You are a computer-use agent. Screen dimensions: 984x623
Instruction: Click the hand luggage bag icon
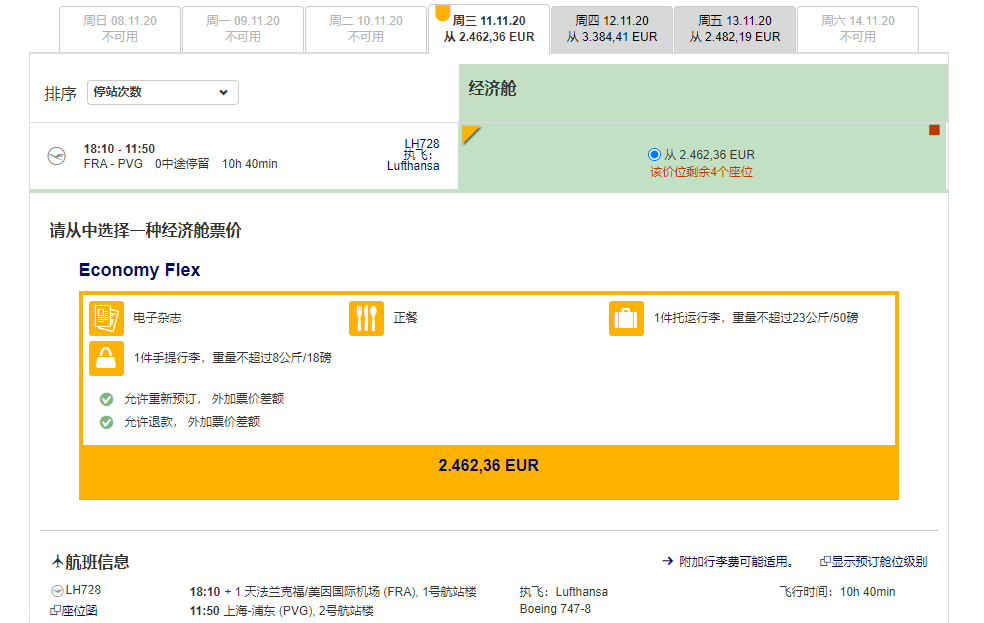(106, 358)
